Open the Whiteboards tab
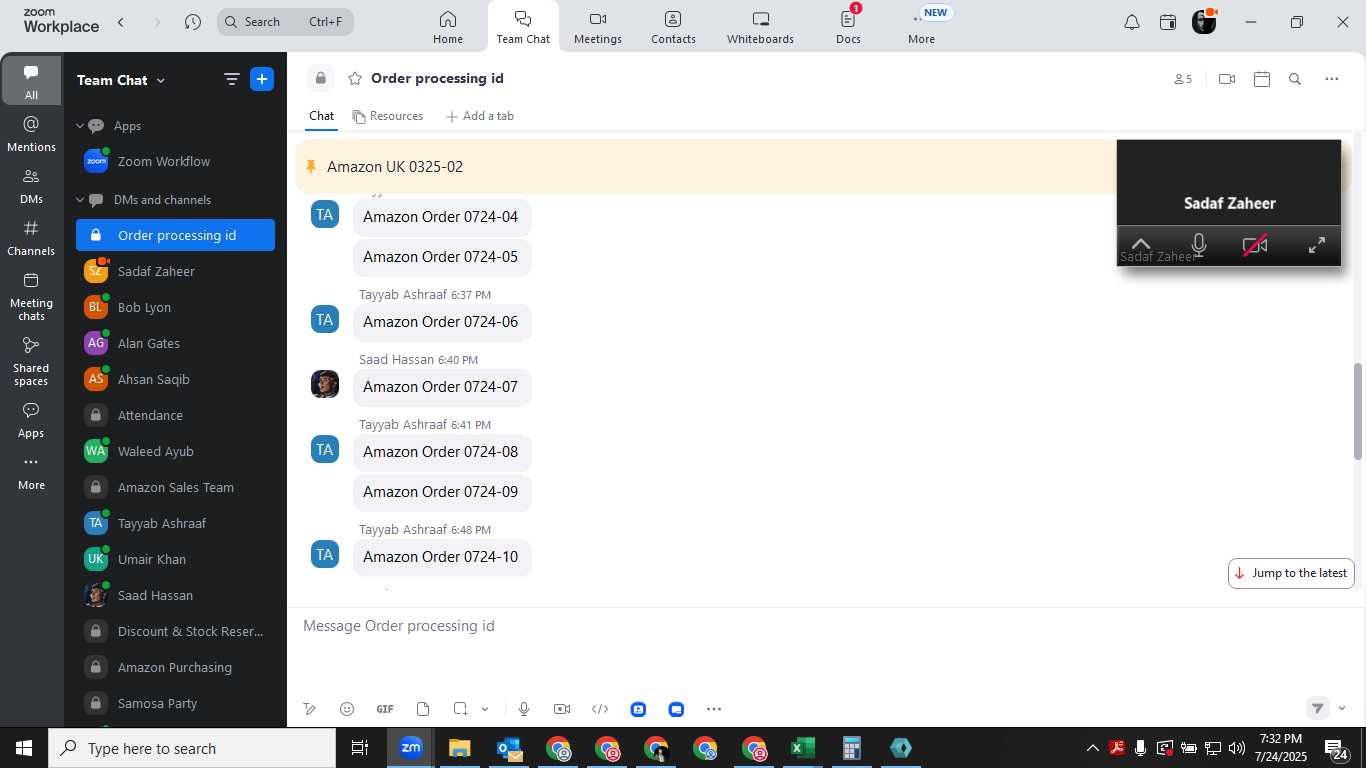This screenshot has height=768, width=1366. 760,27
